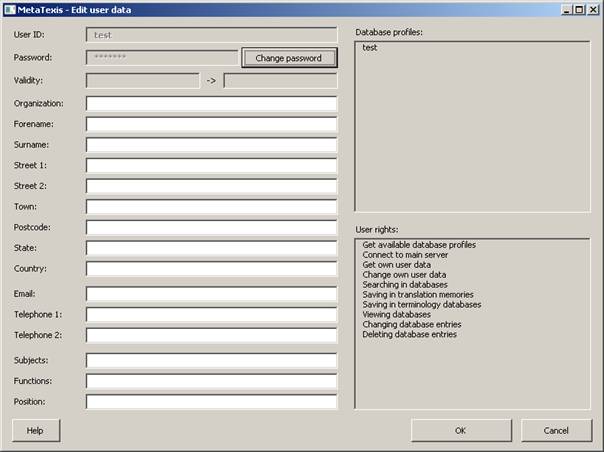Image resolution: width=604 pixels, height=452 pixels.
Task: Click the Change password button
Action: [x=289, y=58]
